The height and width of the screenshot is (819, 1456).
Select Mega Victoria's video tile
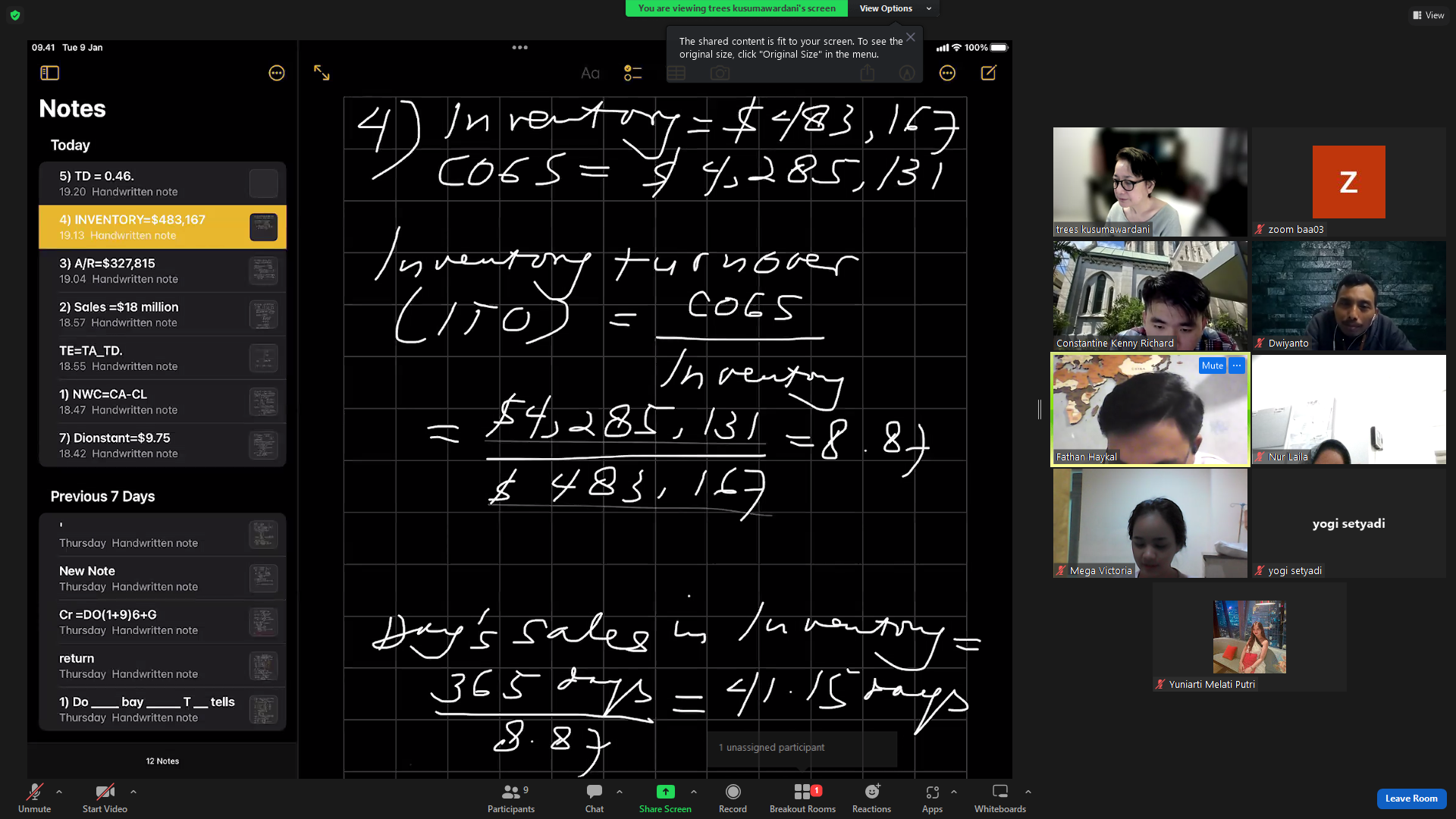[x=1150, y=523]
